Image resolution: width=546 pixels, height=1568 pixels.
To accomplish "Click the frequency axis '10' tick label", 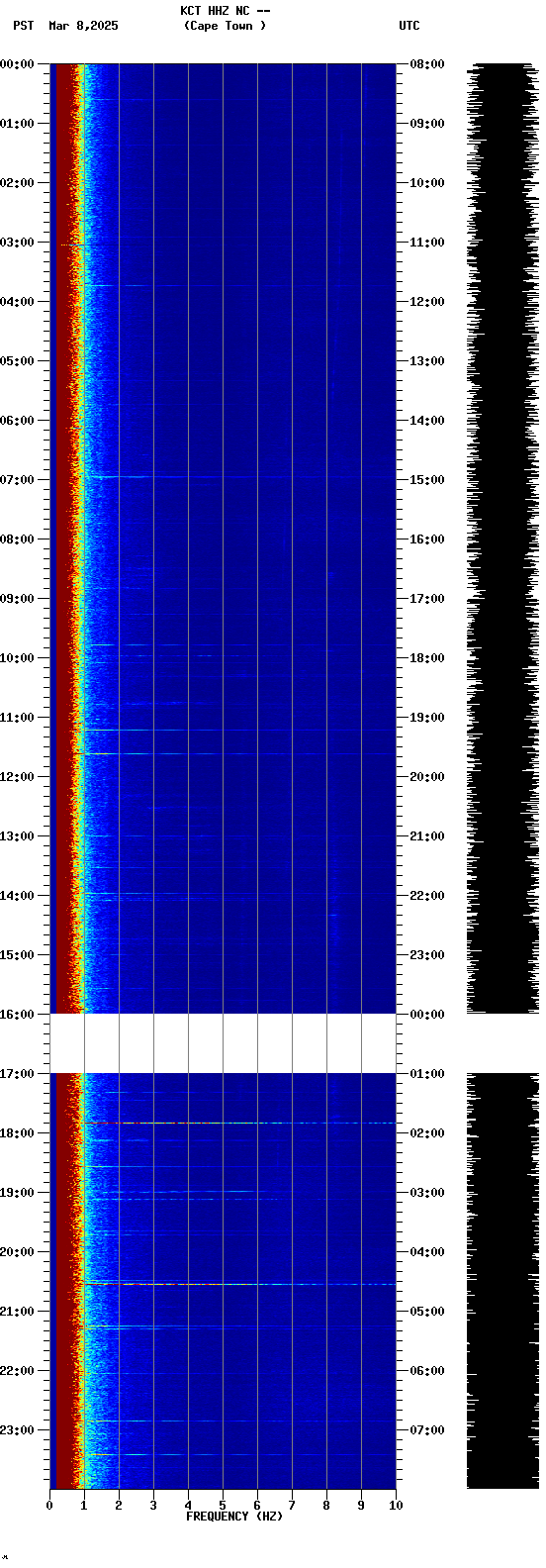I will point(396,1506).
